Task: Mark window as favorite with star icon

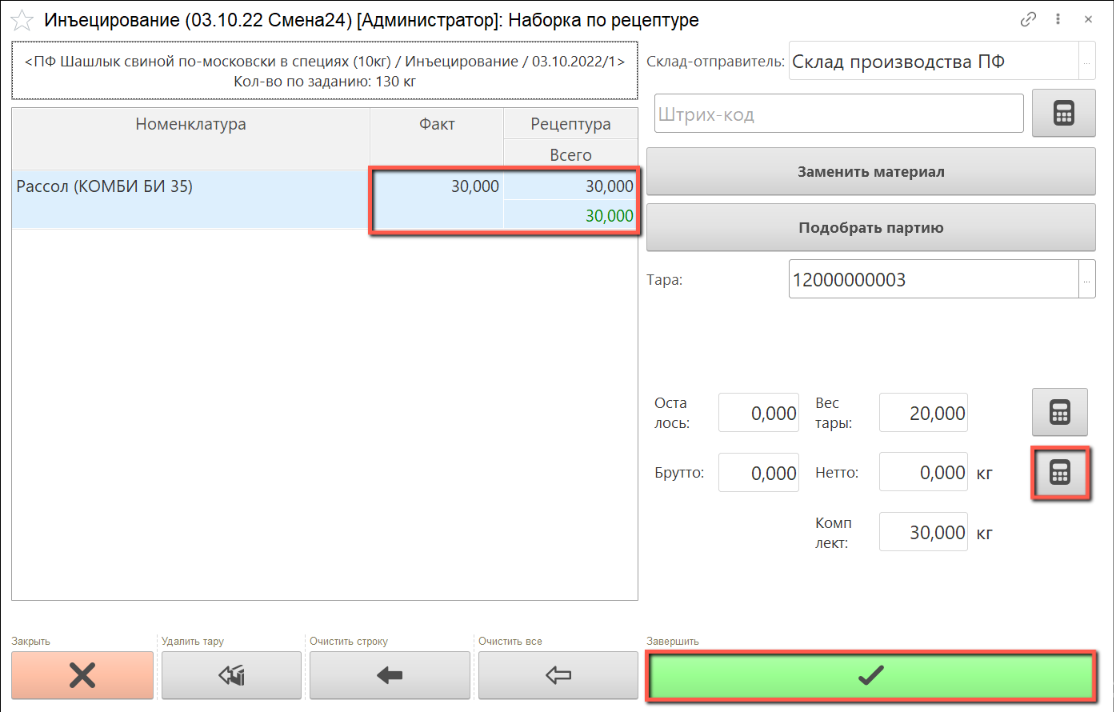Action: click(21, 20)
